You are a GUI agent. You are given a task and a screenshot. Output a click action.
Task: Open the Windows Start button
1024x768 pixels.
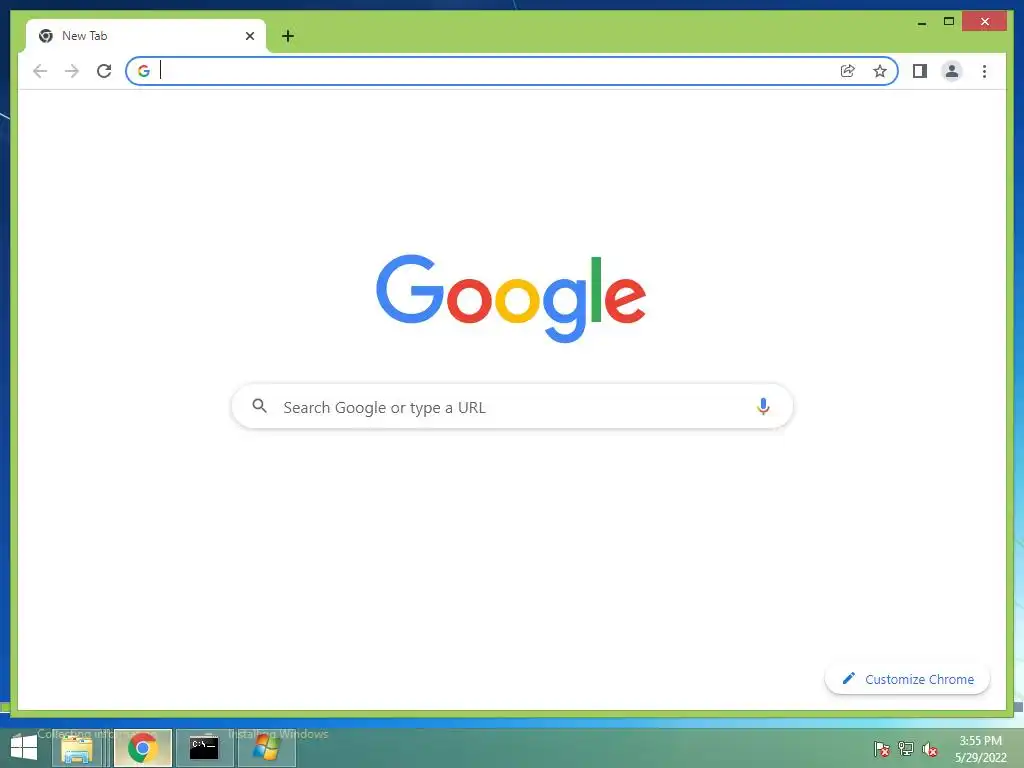[x=24, y=748]
